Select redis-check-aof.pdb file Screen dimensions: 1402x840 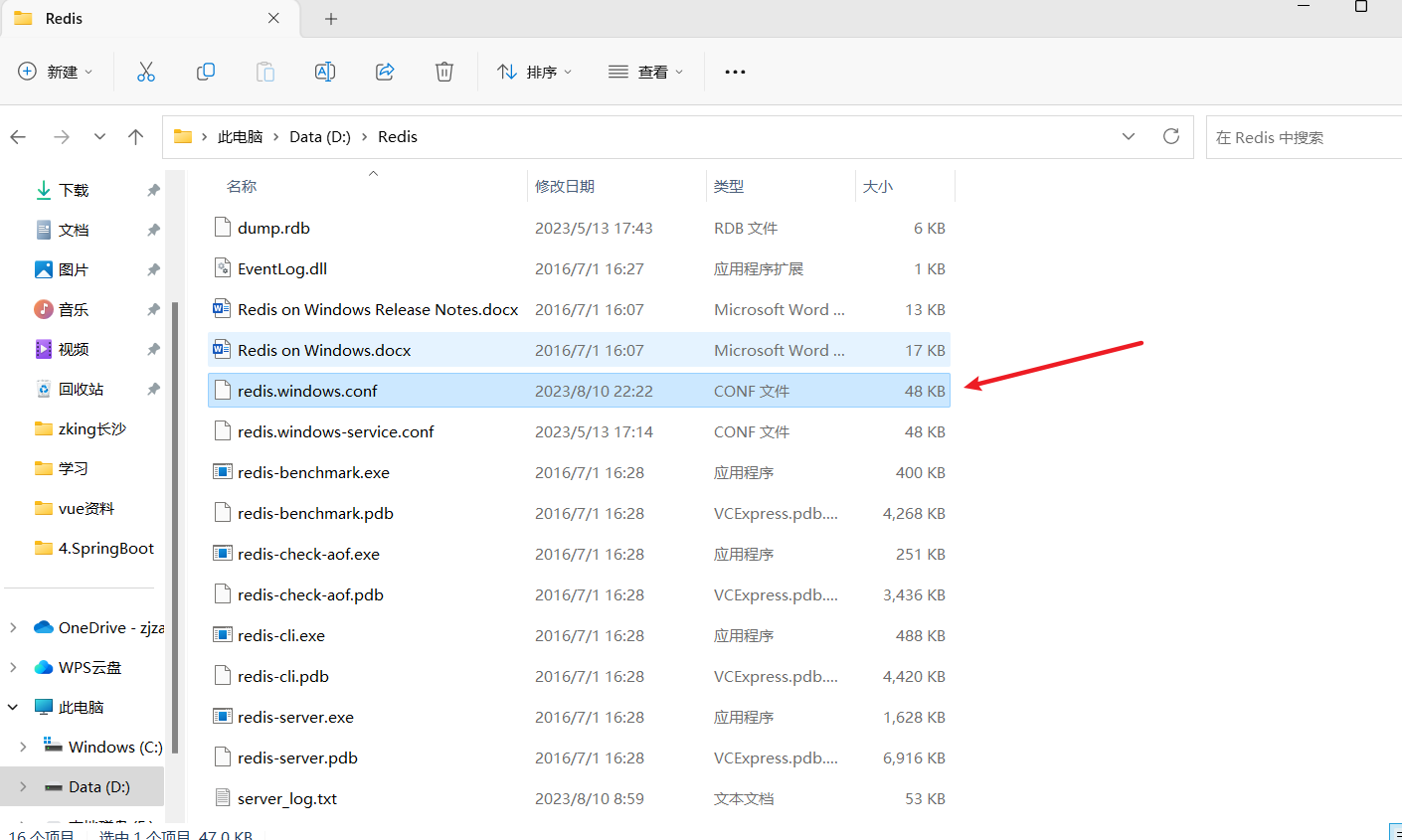pyautogui.click(x=579, y=594)
